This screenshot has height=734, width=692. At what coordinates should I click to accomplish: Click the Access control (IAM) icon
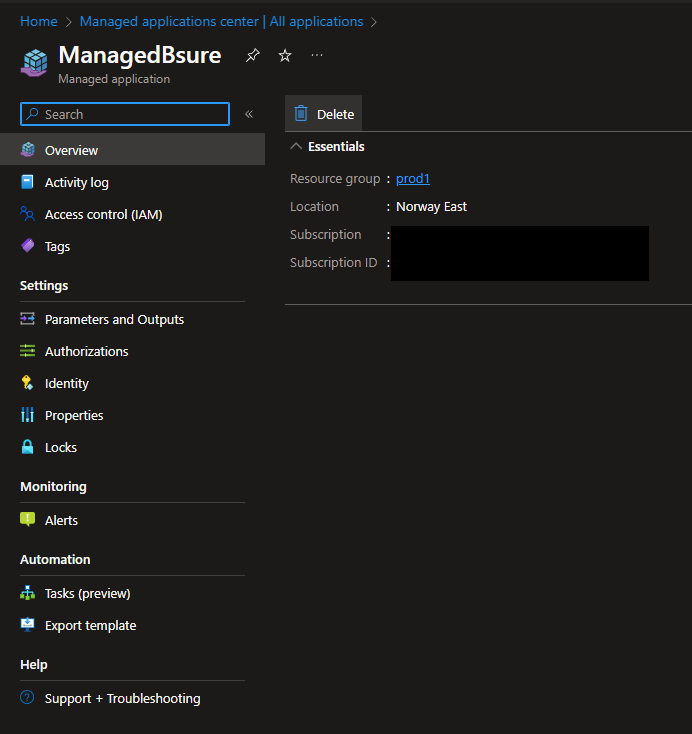pyautogui.click(x=27, y=214)
